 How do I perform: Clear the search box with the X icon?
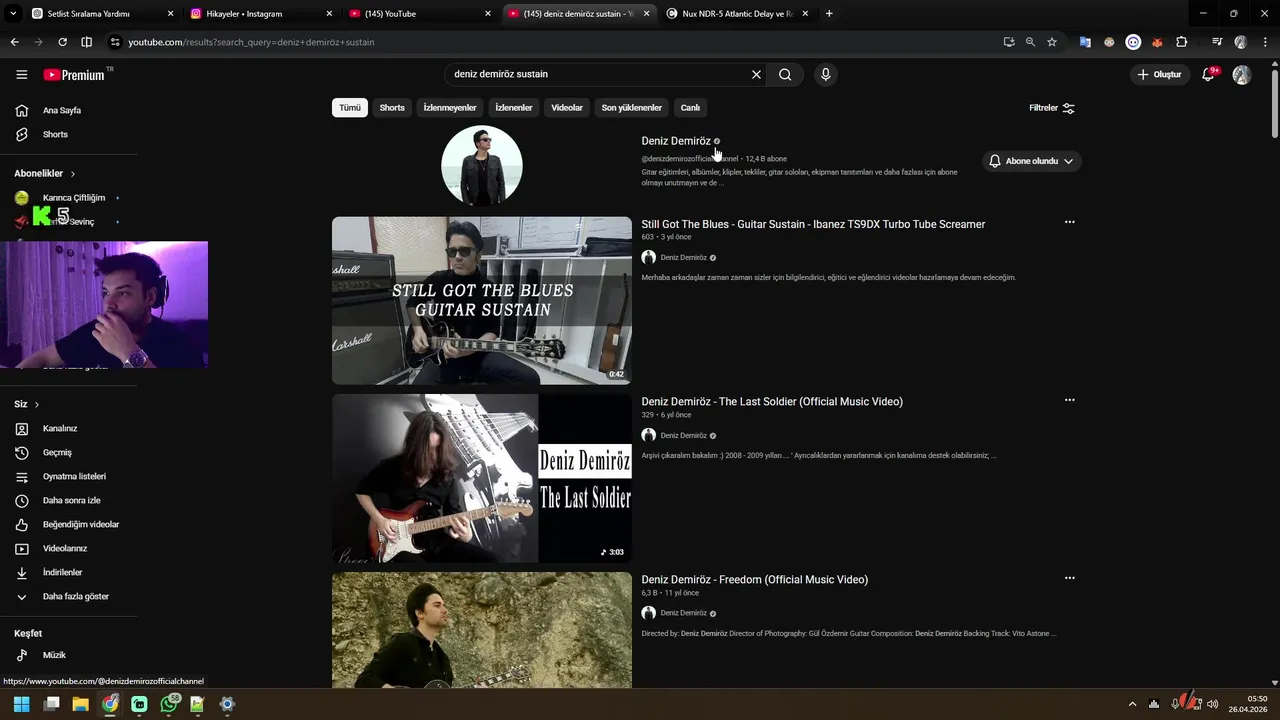(x=756, y=74)
